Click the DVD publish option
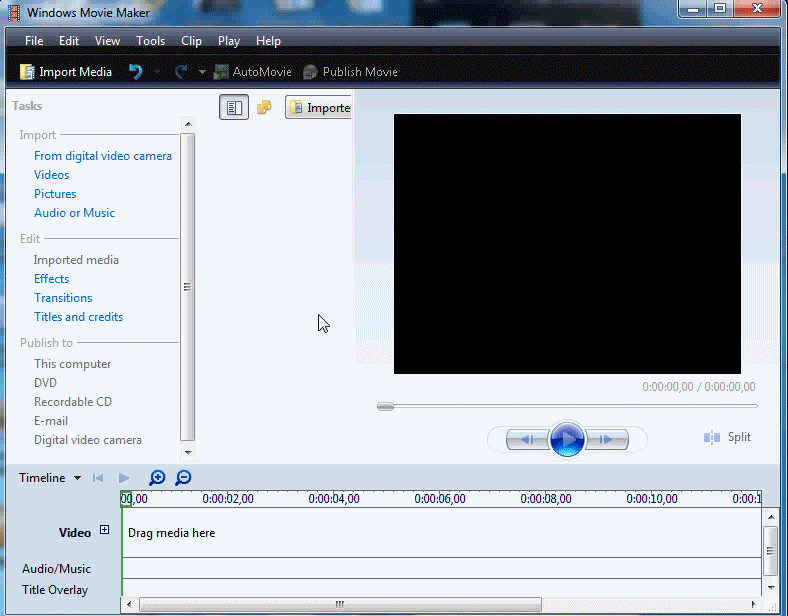This screenshot has height=616, width=788. click(45, 383)
